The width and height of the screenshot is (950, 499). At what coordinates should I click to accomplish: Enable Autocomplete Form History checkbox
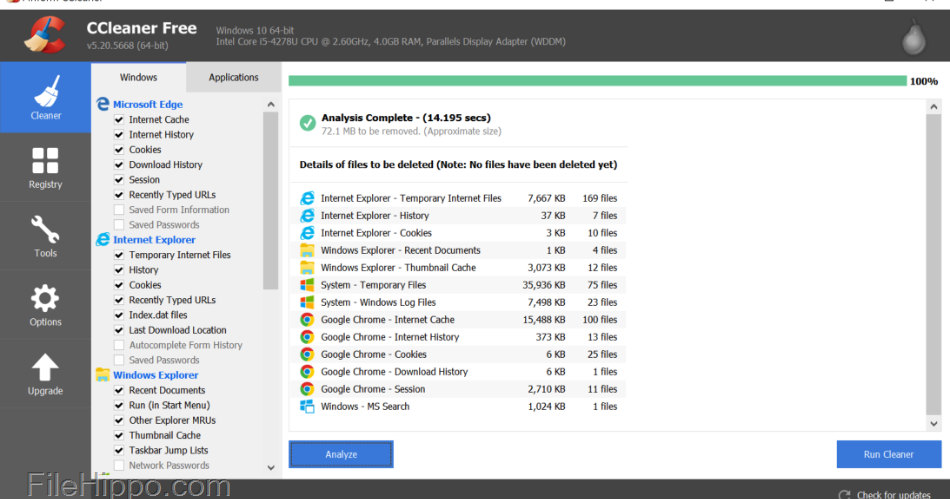click(x=119, y=345)
